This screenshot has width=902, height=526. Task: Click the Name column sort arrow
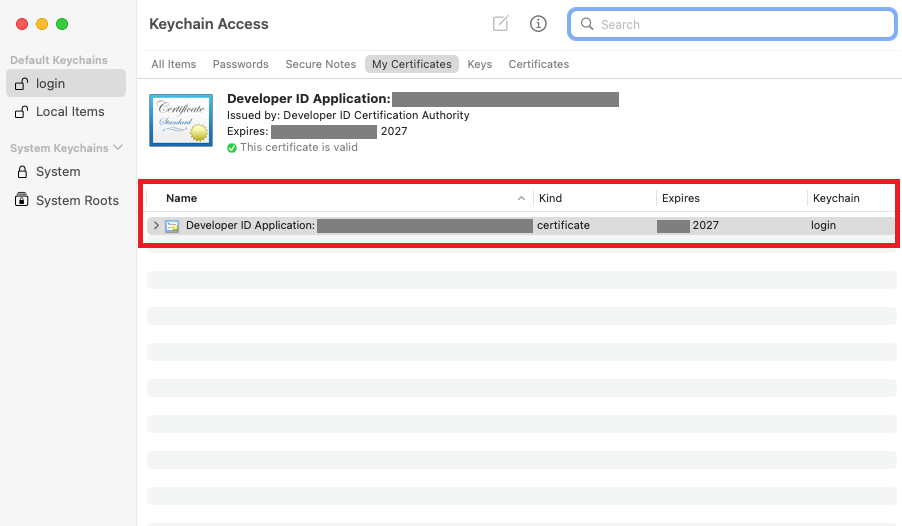tap(521, 199)
